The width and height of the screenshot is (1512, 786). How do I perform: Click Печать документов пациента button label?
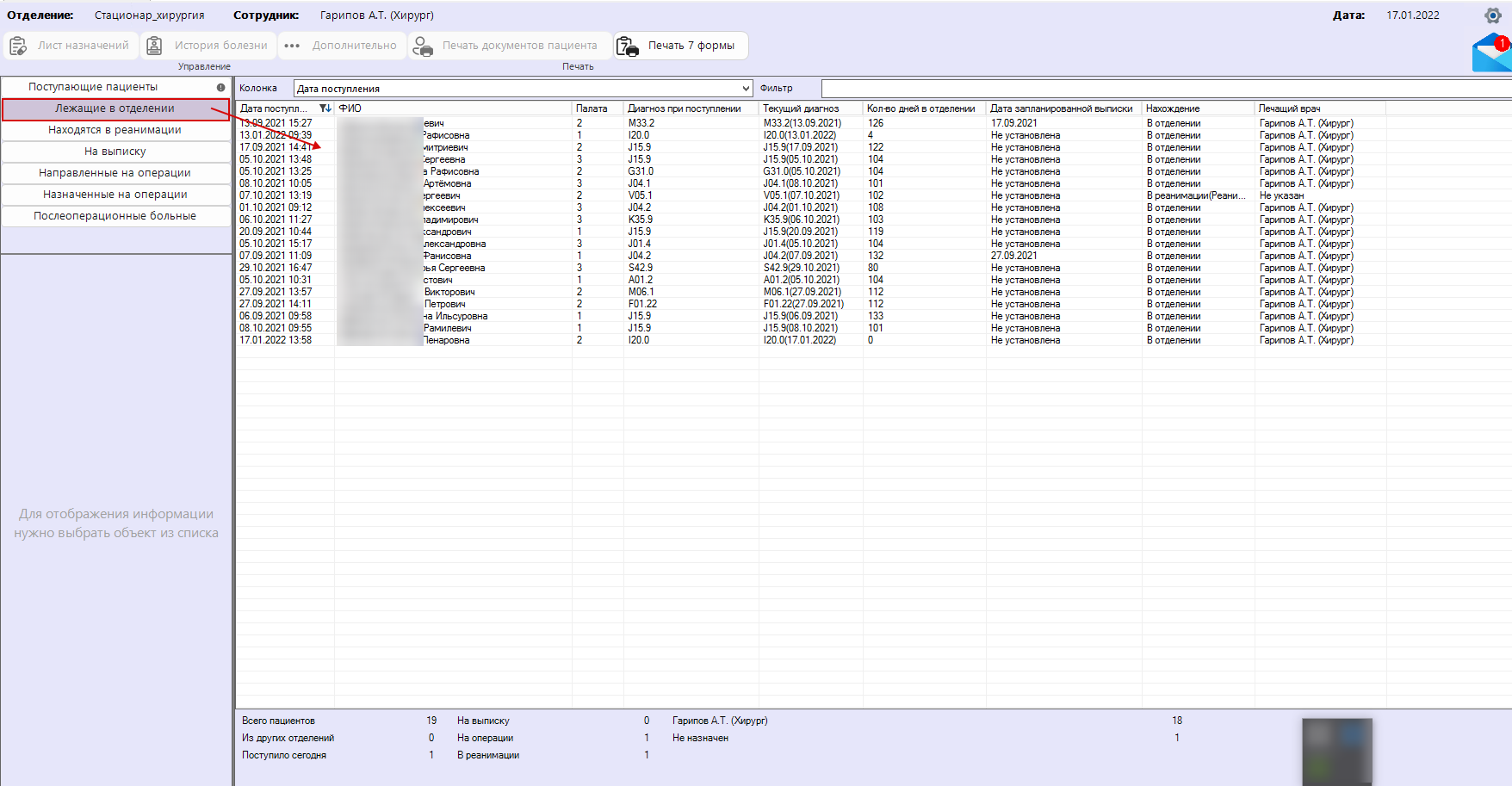pos(520,46)
